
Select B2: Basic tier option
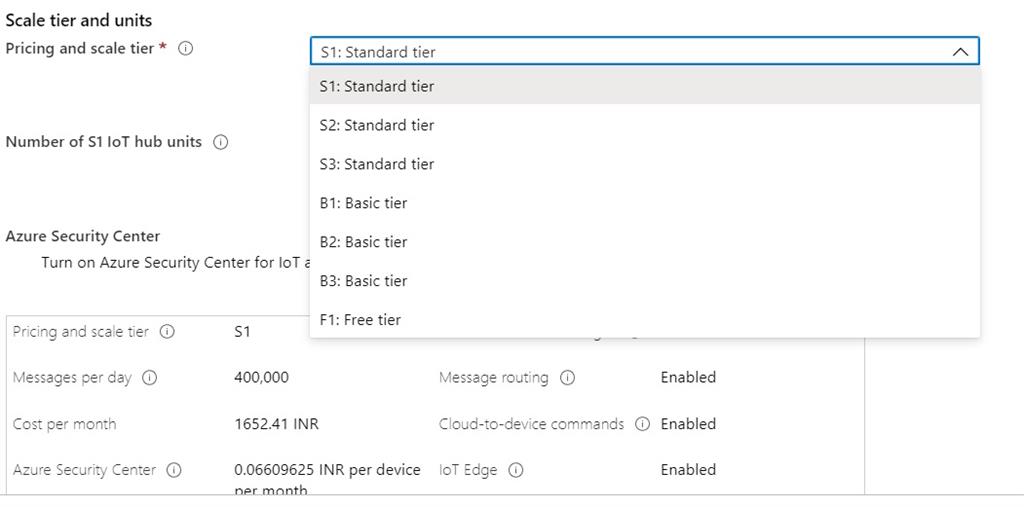click(x=645, y=242)
